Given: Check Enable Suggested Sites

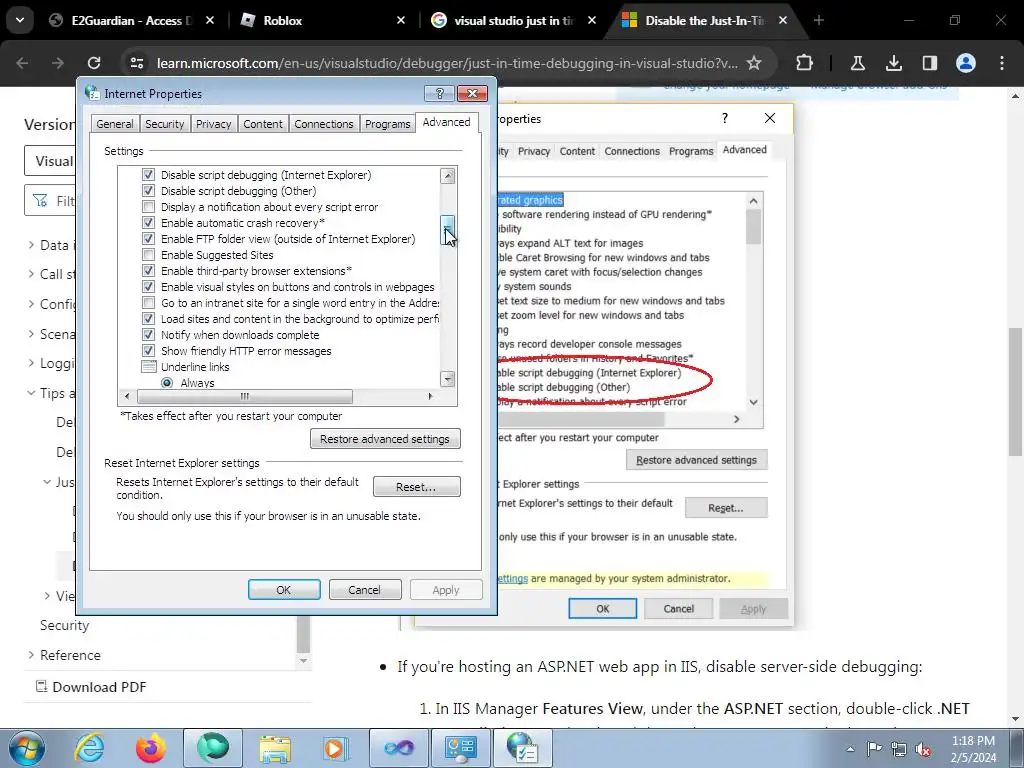Looking at the screenshot, I should pyautogui.click(x=148, y=255).
